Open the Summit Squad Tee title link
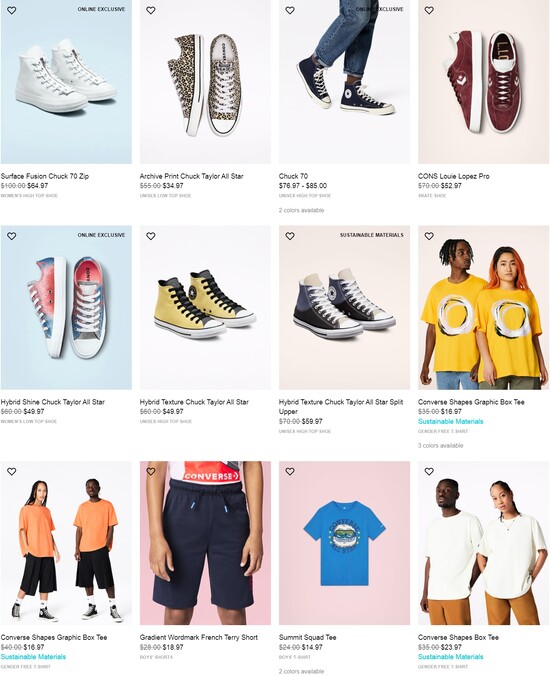This screenshot has height=676, width=550. click(307, 637)
